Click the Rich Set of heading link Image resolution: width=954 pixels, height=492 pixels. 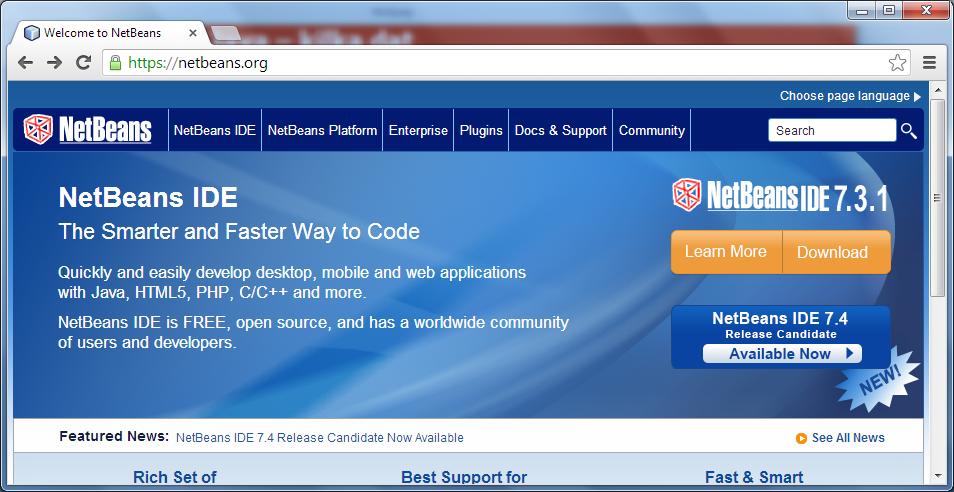tap(175, 477)
